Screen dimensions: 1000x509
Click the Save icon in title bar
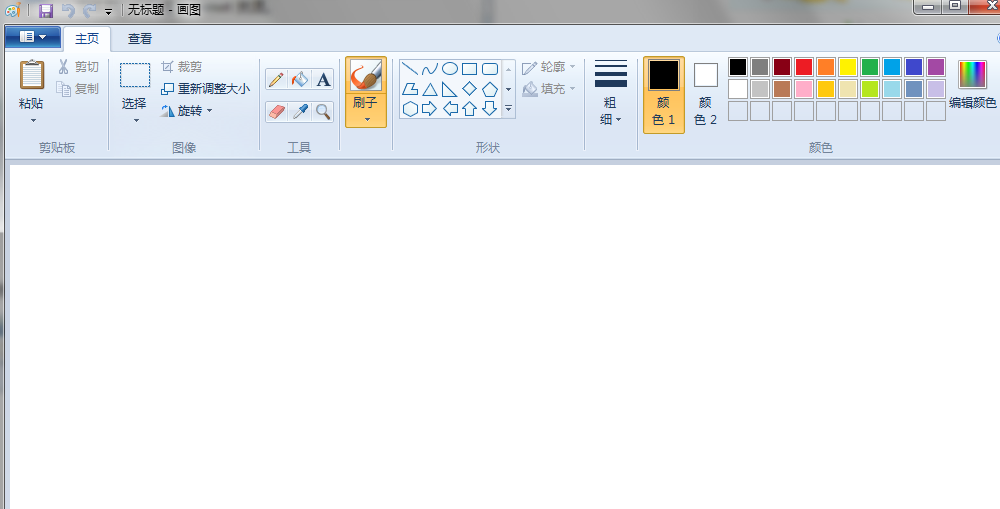point(46,10)
